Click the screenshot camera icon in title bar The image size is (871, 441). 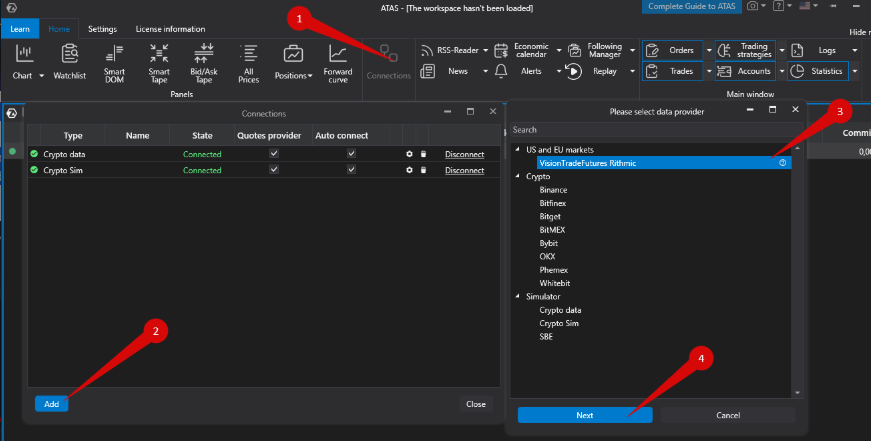coord(753,6)
